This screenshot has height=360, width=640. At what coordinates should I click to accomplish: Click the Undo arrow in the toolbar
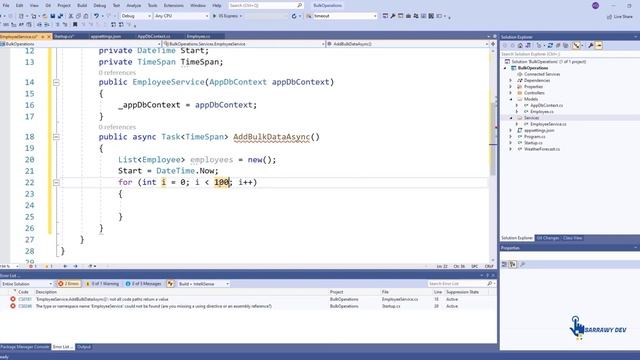tap(96, 16)
